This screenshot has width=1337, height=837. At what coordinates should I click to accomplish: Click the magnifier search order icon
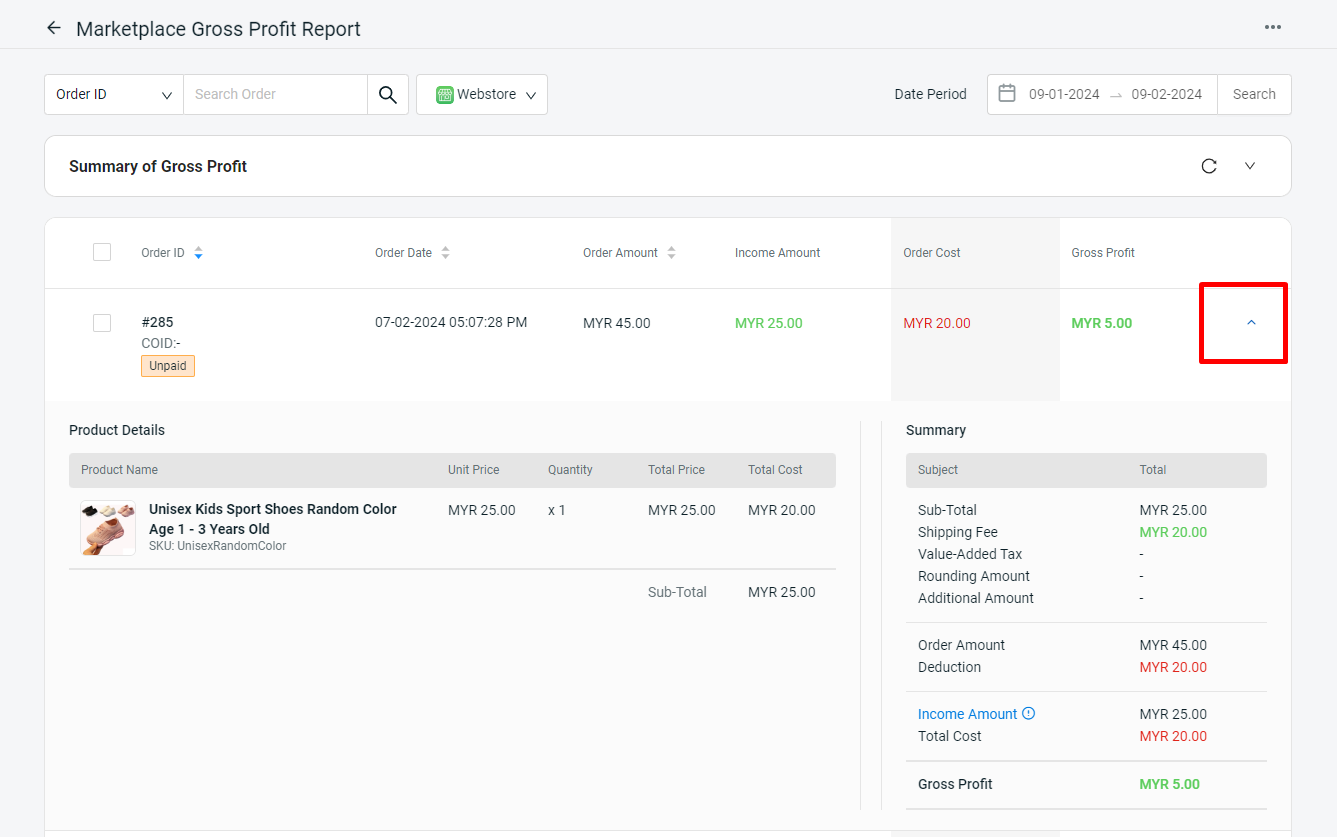click(388, 94)
